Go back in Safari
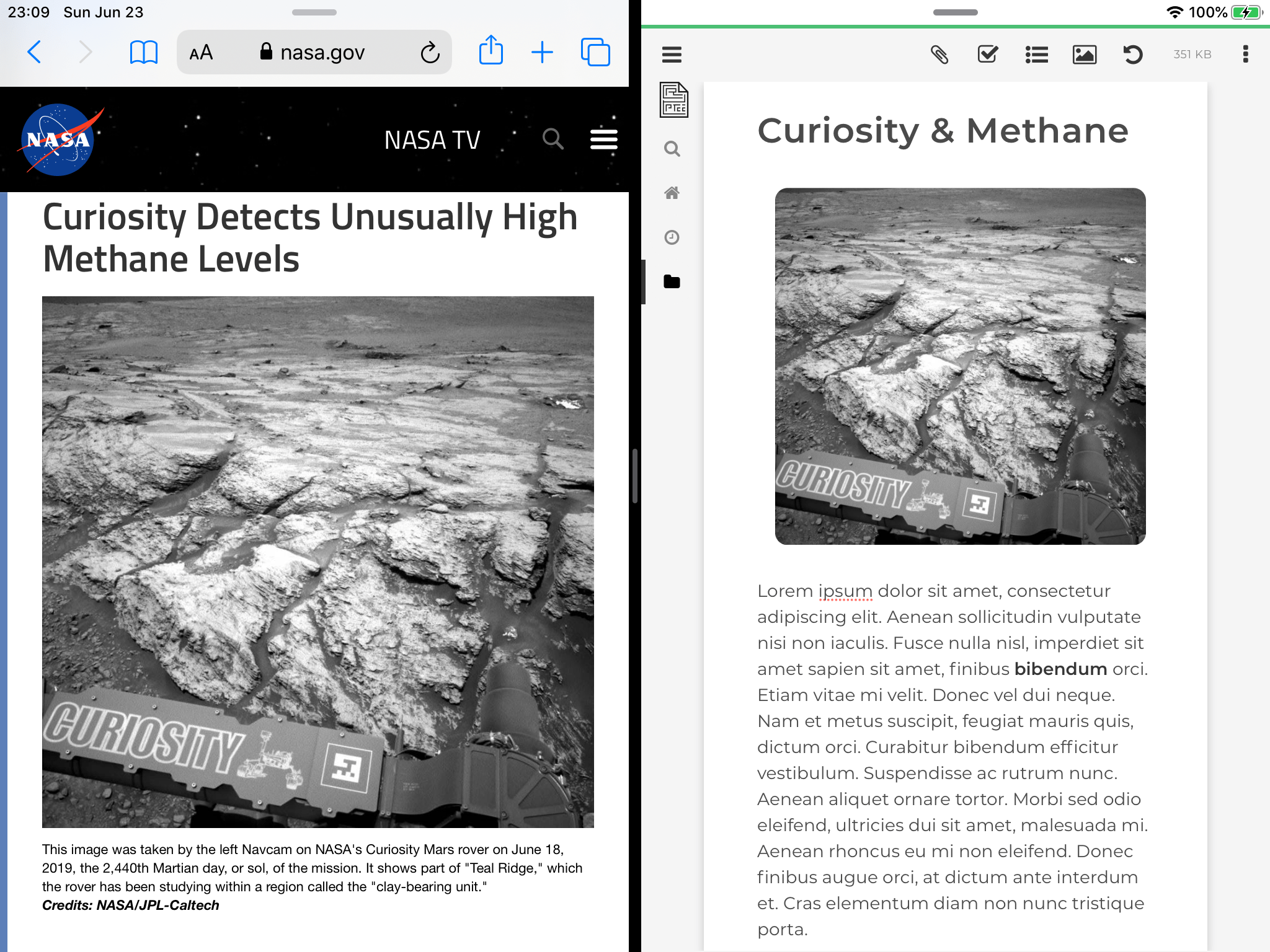This screenshot has width=1270, height=952. pos(35,52)
